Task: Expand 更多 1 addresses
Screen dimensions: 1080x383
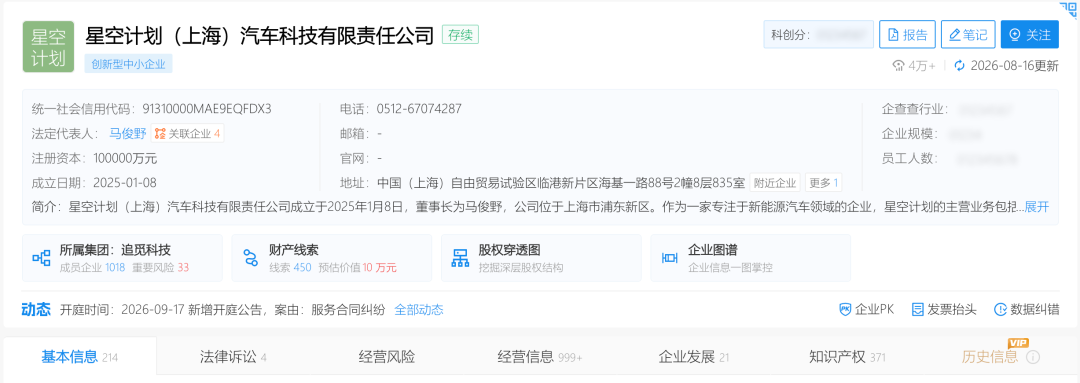Action: [824, 183]
